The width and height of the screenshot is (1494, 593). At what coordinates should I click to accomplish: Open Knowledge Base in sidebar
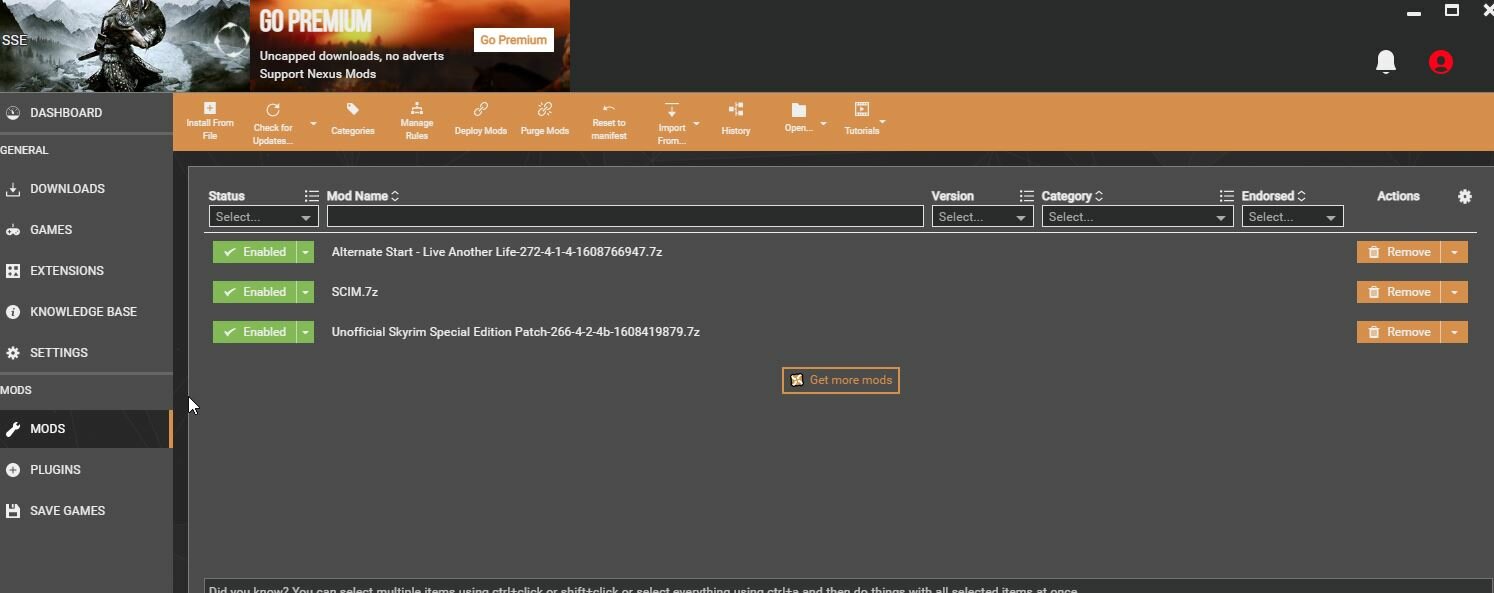(86, 312)
